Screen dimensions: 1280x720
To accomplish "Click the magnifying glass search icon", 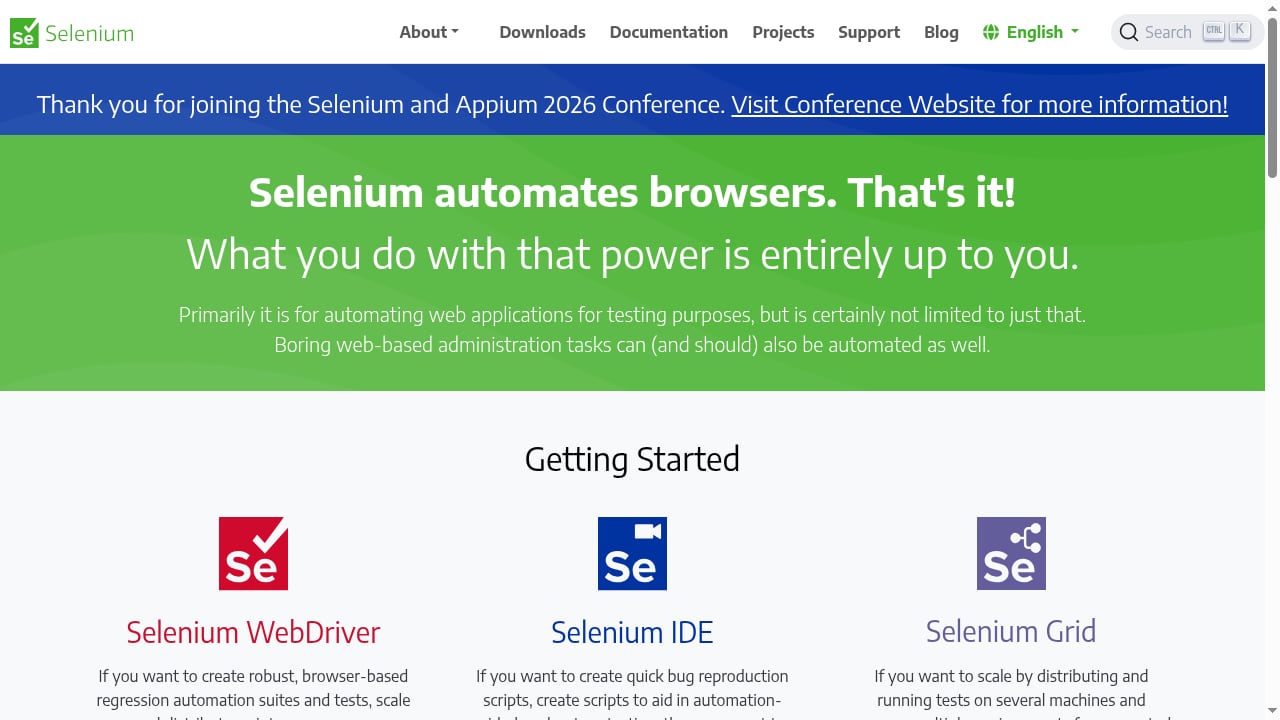I will click(x=1129, y=32).
